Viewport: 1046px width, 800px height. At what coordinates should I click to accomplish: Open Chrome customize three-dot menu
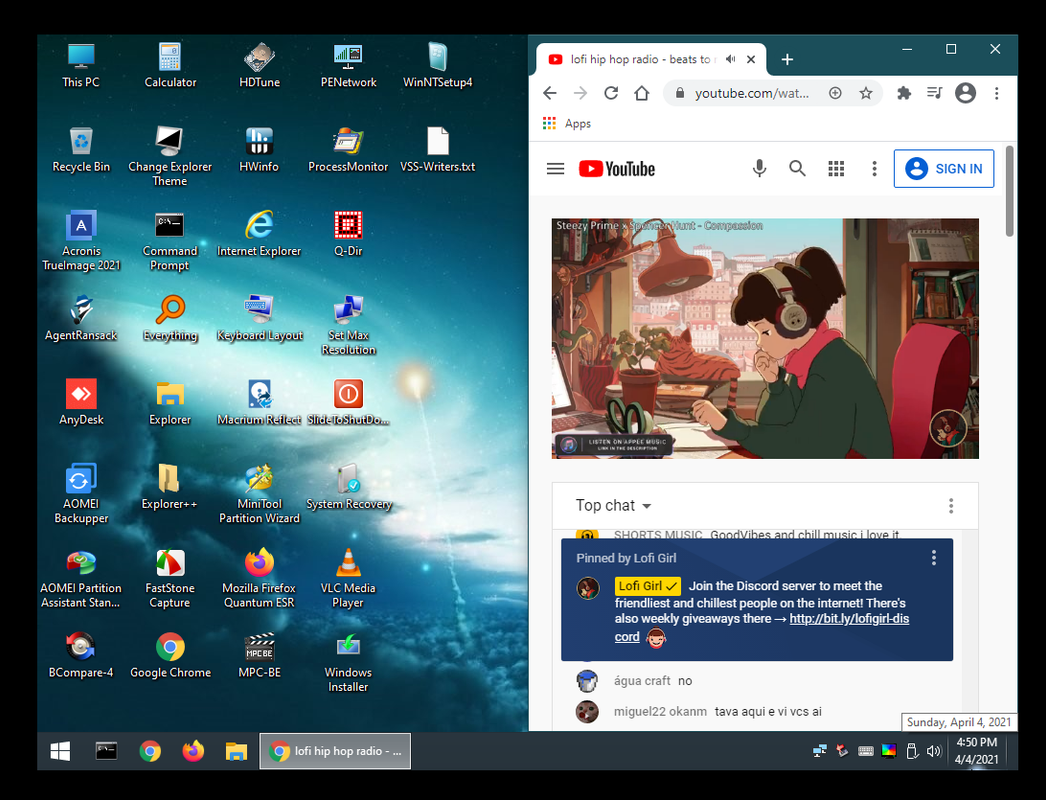tap(996, 93)
